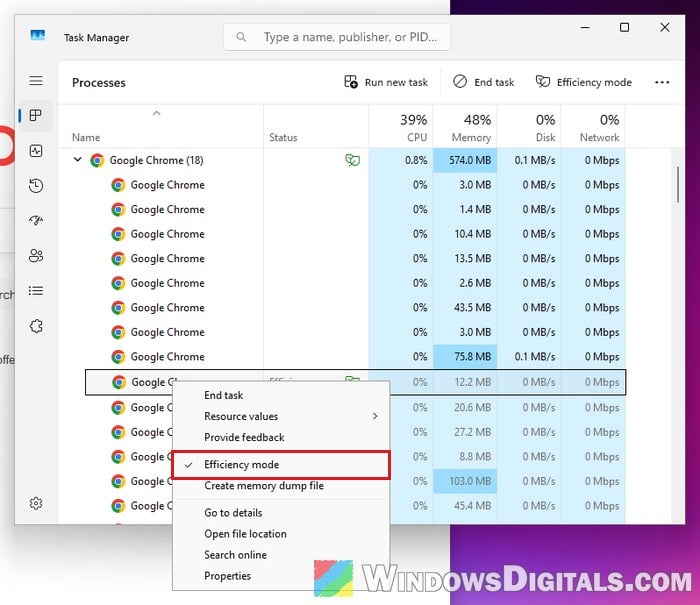Screen dimensions: 700x605
Task: Click Run new task button
Action: tap(386, 82)
